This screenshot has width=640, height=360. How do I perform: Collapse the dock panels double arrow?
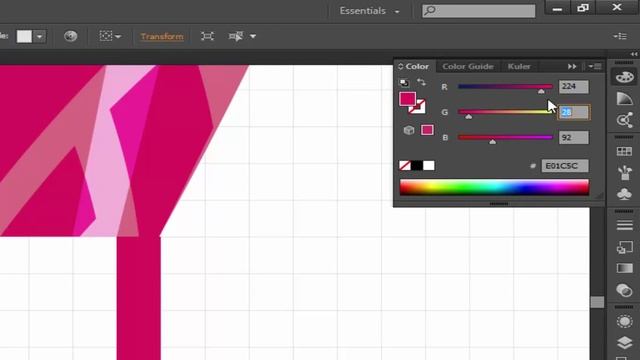(634, 54)
